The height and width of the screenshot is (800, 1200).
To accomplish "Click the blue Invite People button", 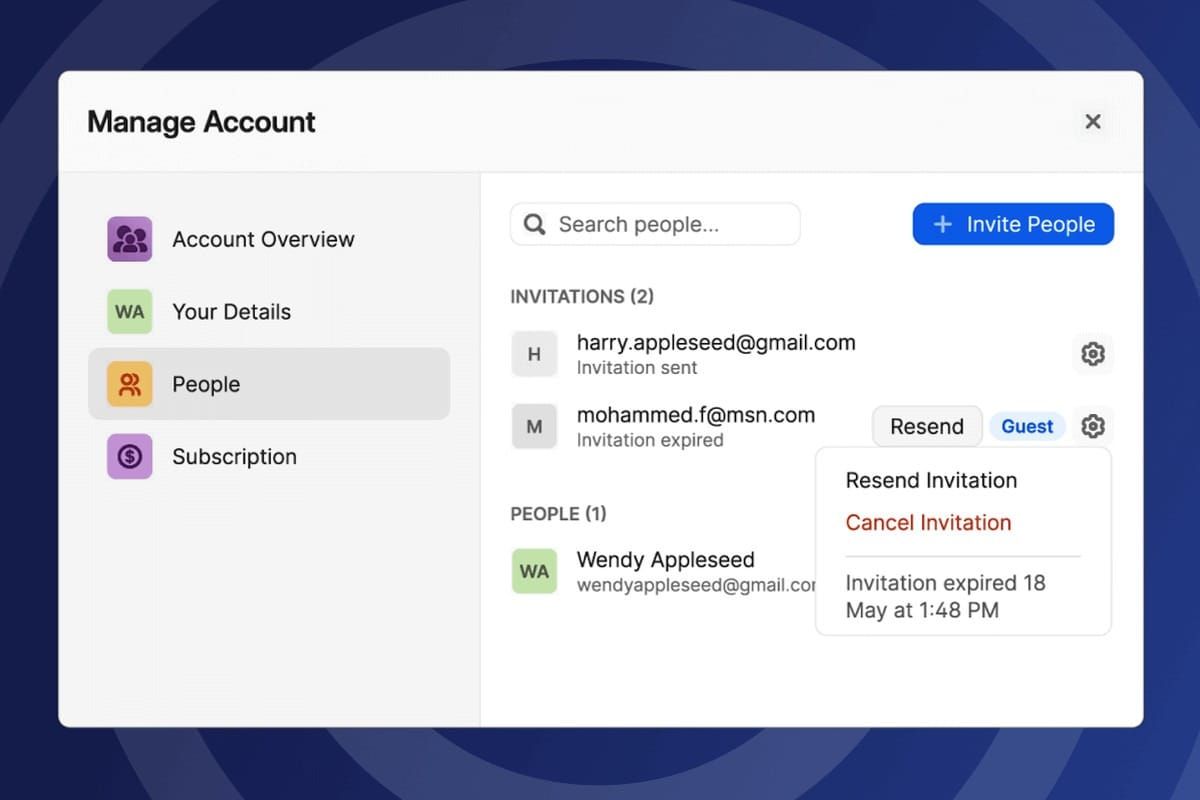I will [x=1013, y=224].
